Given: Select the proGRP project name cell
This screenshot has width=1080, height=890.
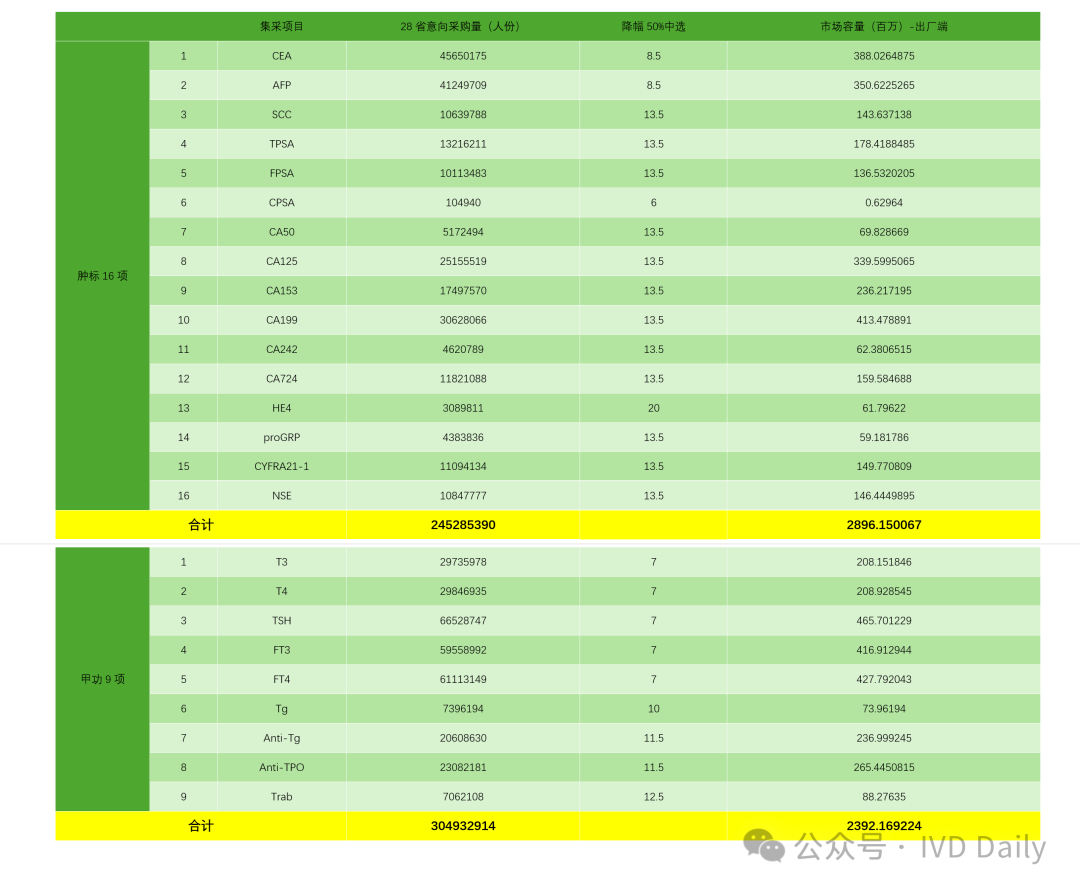Looking at the screenshot, I should pos(282,437).
